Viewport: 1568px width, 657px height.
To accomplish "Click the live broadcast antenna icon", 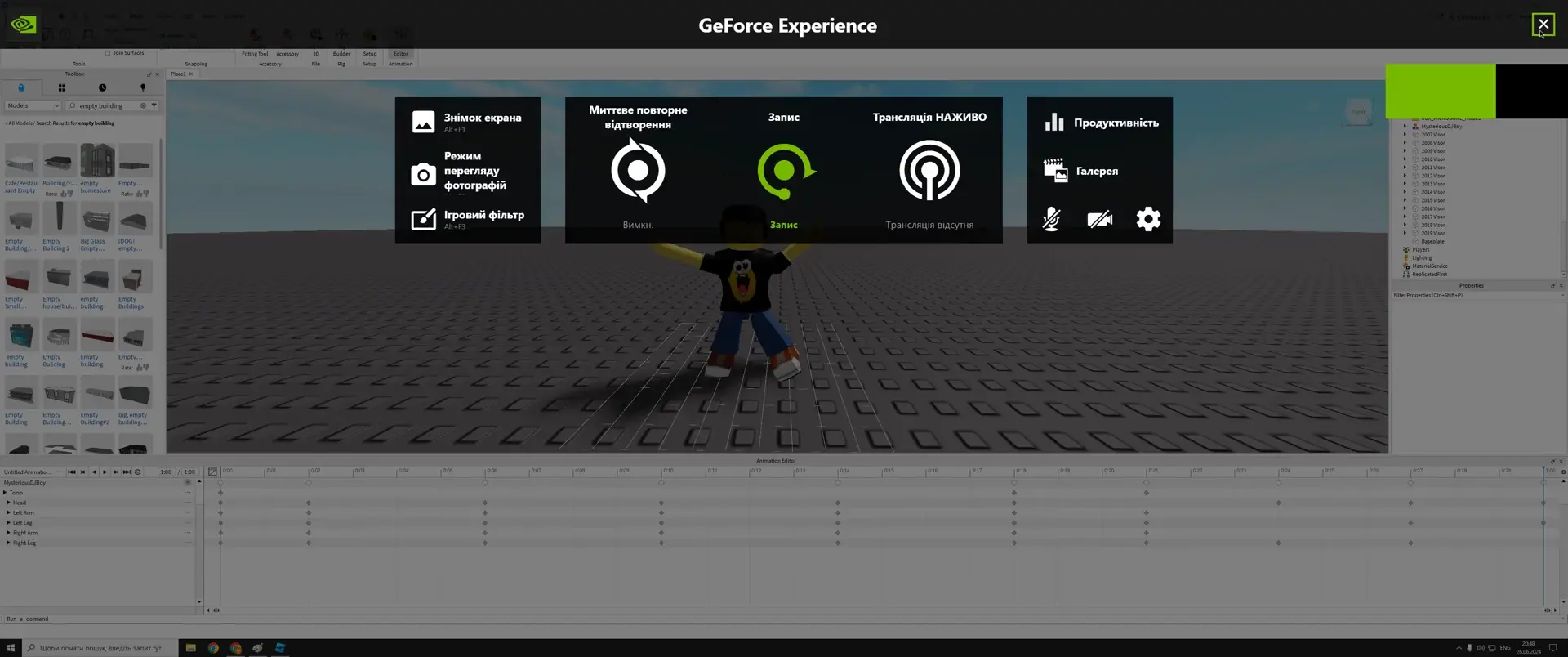I will (x=929, y=171).
